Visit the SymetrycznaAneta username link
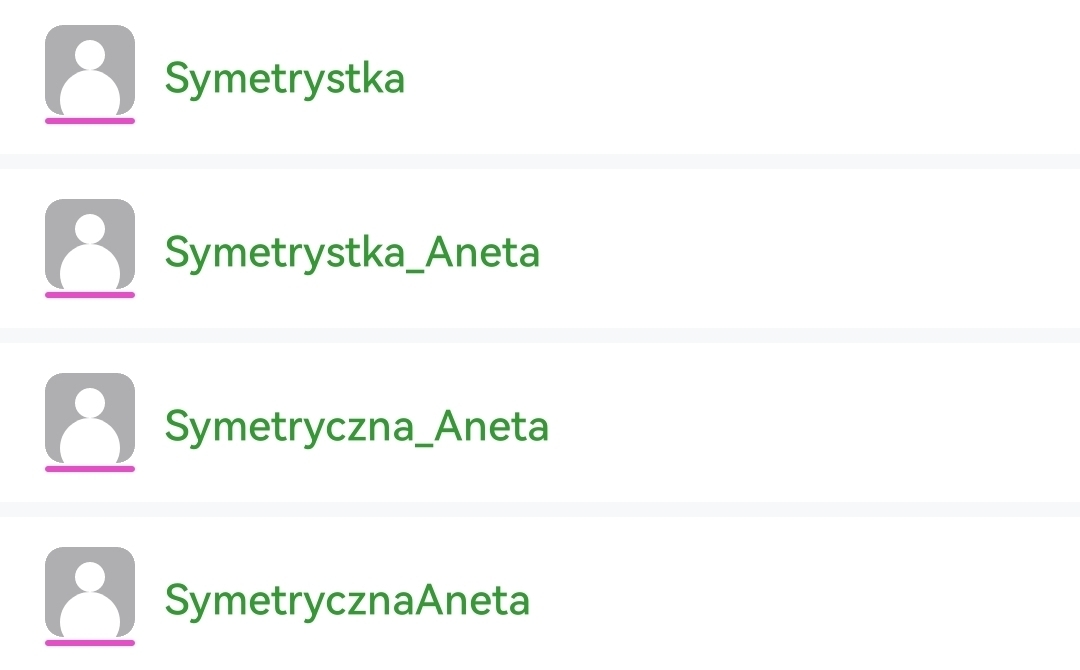The width and height of the screenshot is (1080, 670). 347,601
